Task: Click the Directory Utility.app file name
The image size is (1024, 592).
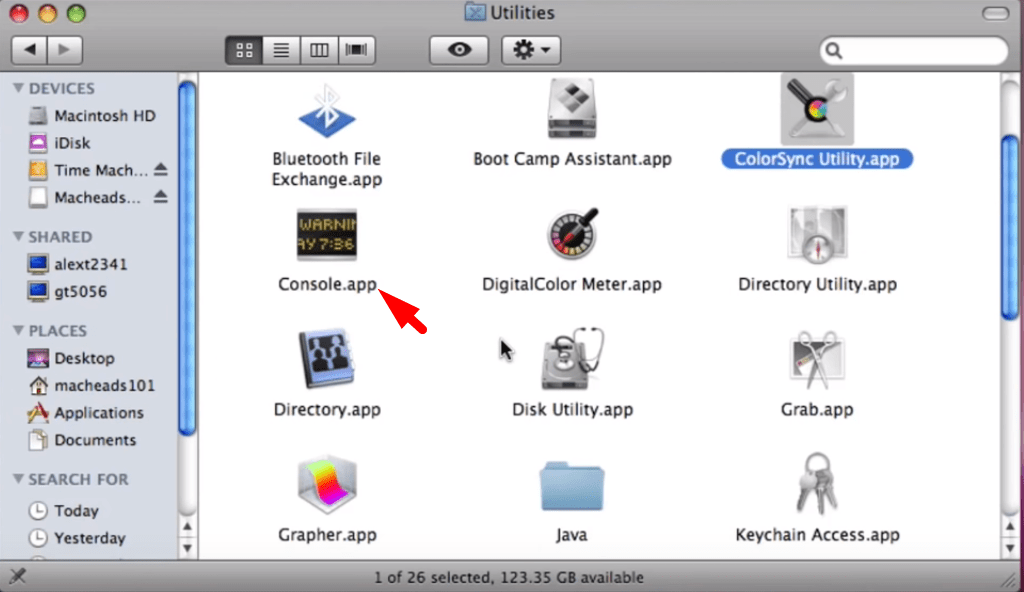Action: click(x=817, y=284)
